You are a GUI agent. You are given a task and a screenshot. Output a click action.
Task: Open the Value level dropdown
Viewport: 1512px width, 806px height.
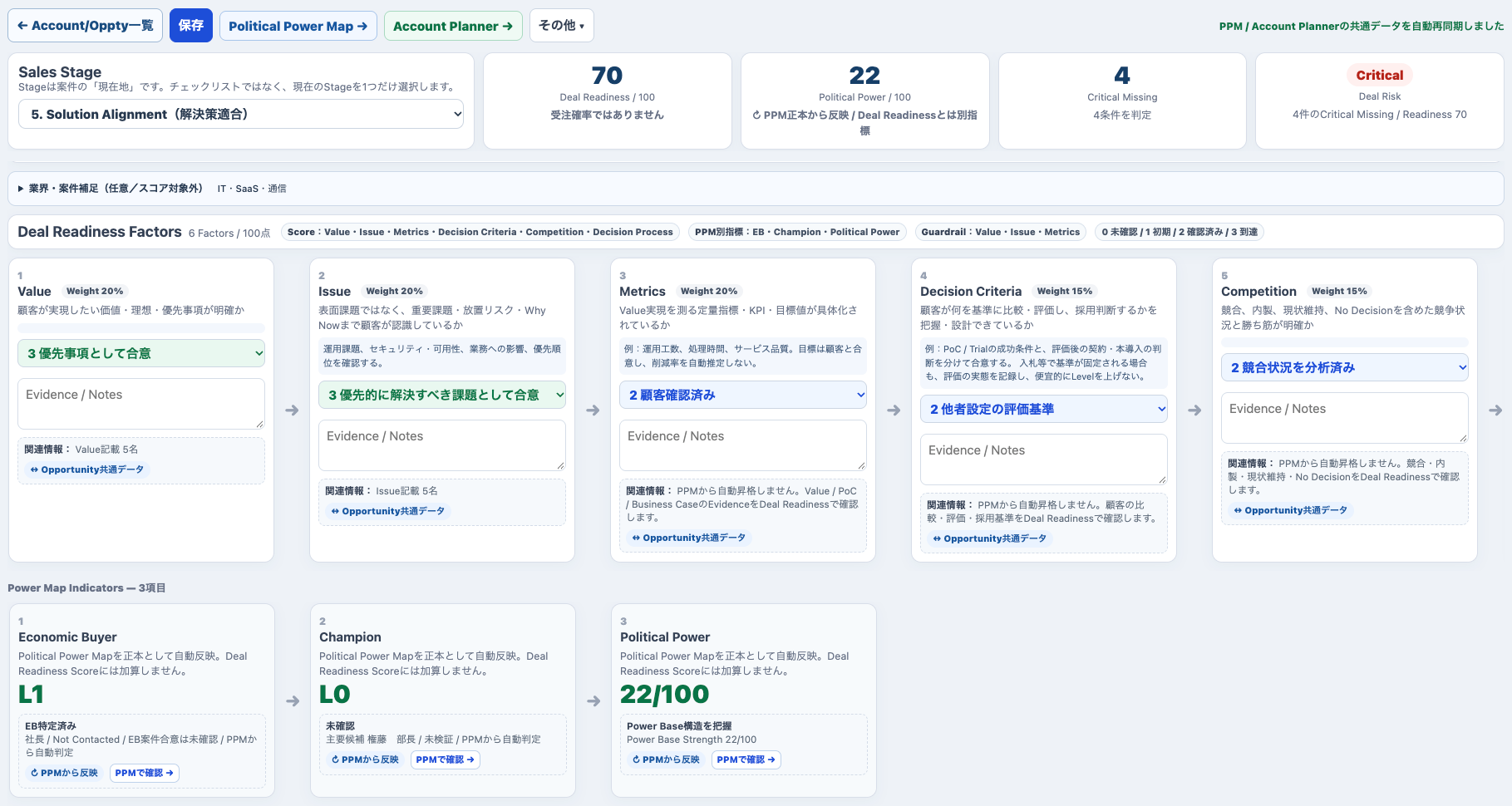(141, 353)
